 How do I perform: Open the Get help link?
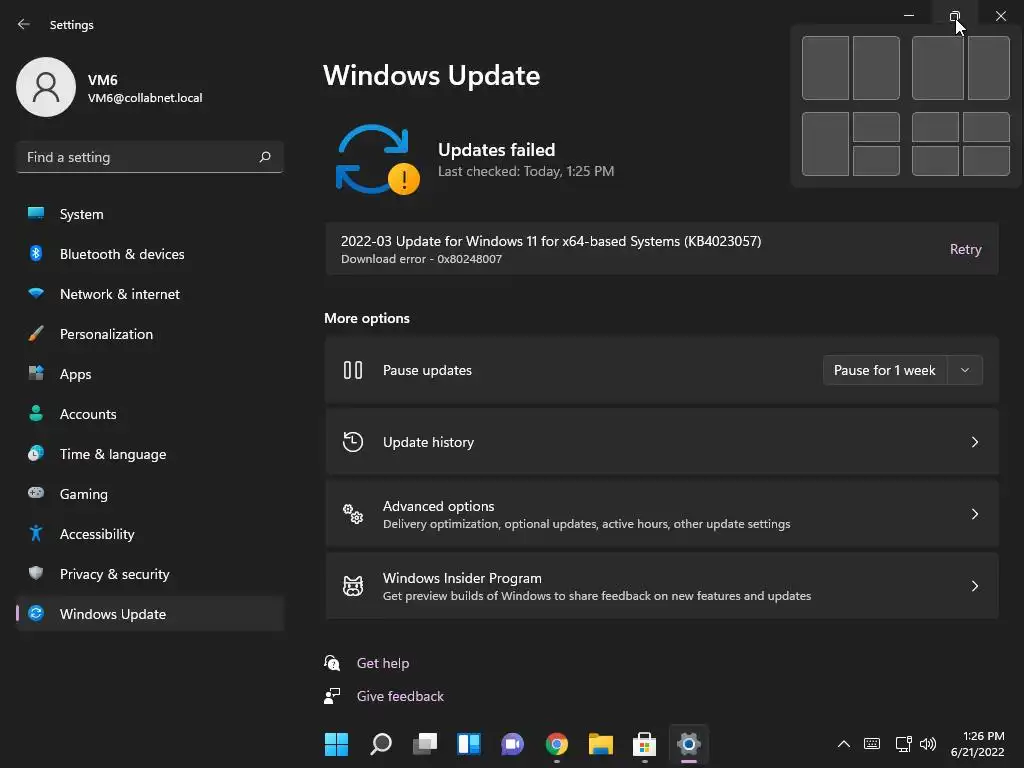pyautogui.click(x=383, y=663)
